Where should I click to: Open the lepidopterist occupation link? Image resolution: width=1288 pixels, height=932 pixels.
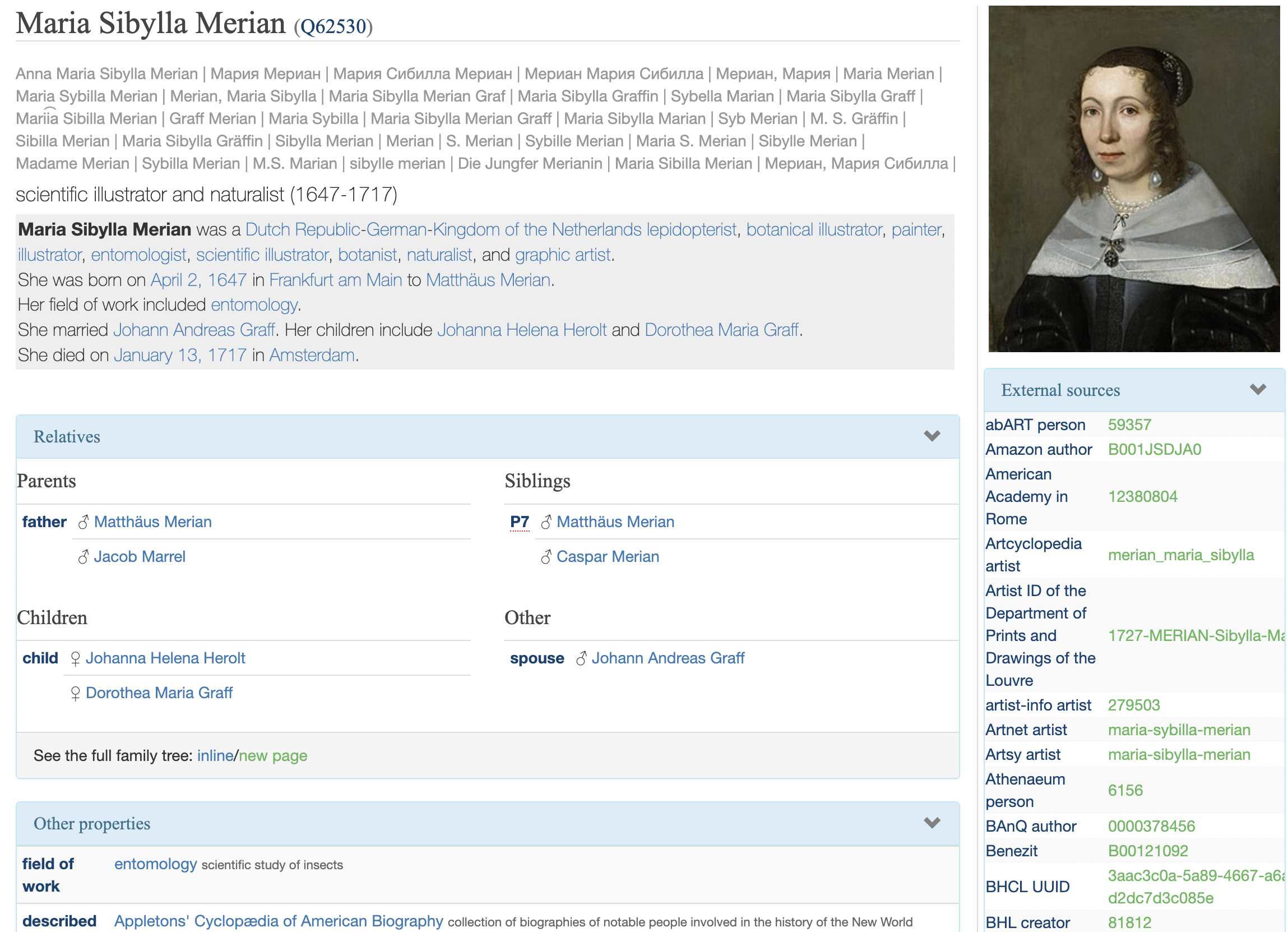pyautogui.click(x=691, y=229)
